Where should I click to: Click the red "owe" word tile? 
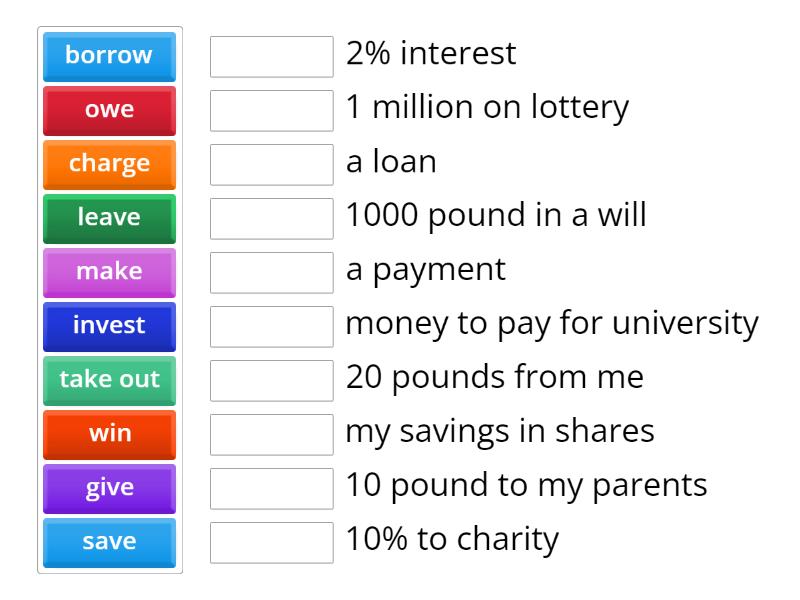pyautogui.click(x=109, y=111)
